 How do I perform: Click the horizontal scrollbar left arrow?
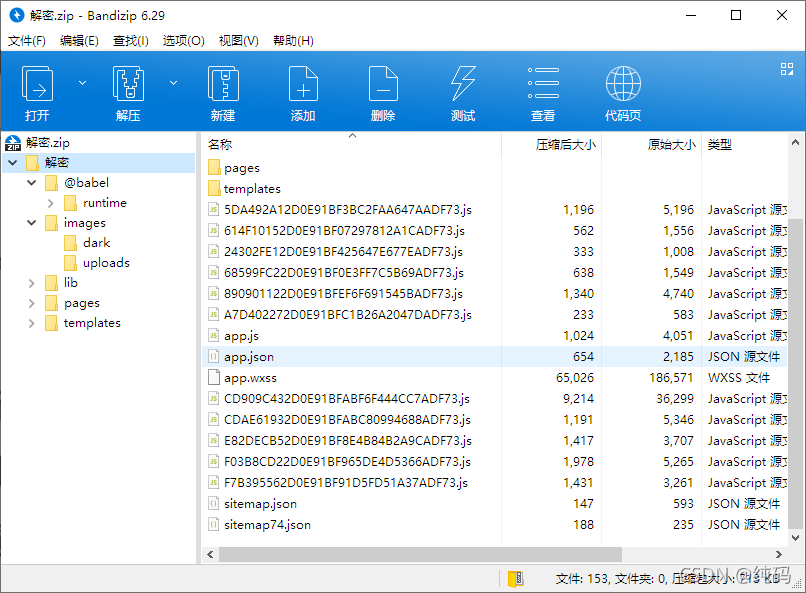coord(210,554)
